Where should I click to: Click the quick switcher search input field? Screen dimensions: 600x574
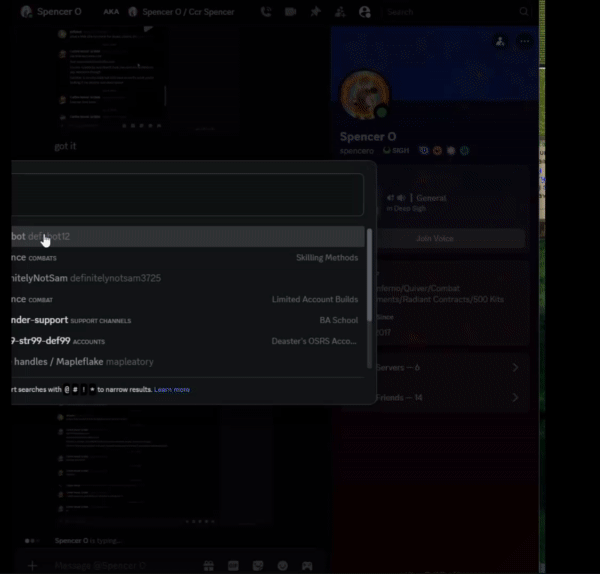pos(188,195)
